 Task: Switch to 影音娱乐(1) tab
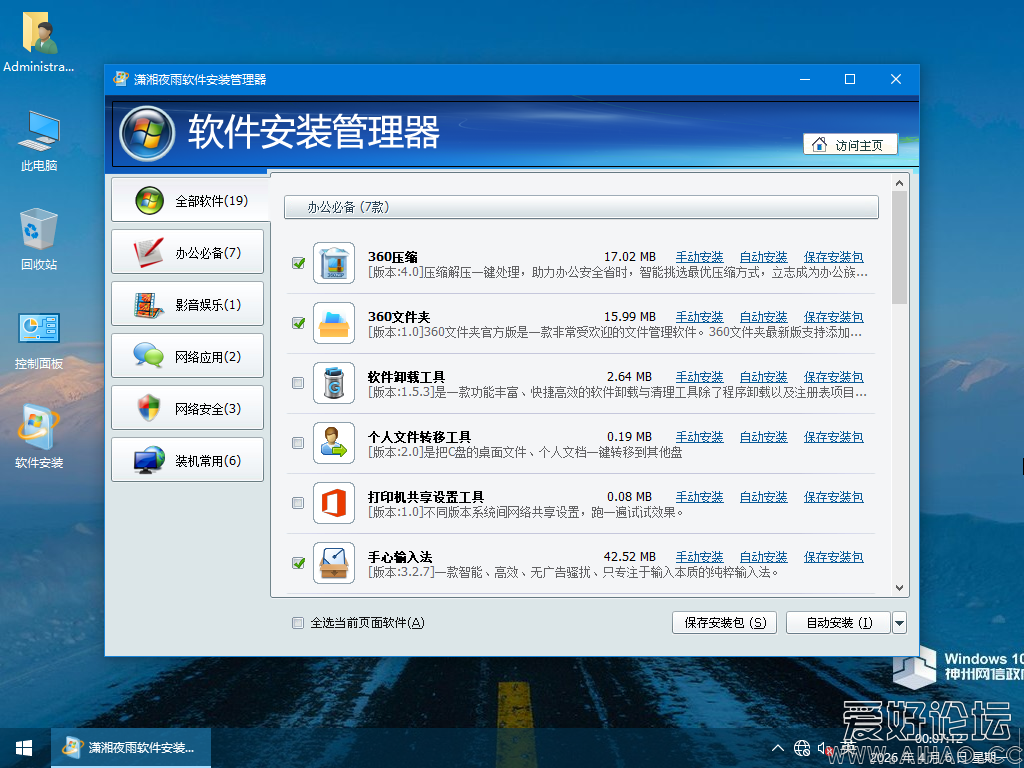pyautogui.click(x=187, y=304)
